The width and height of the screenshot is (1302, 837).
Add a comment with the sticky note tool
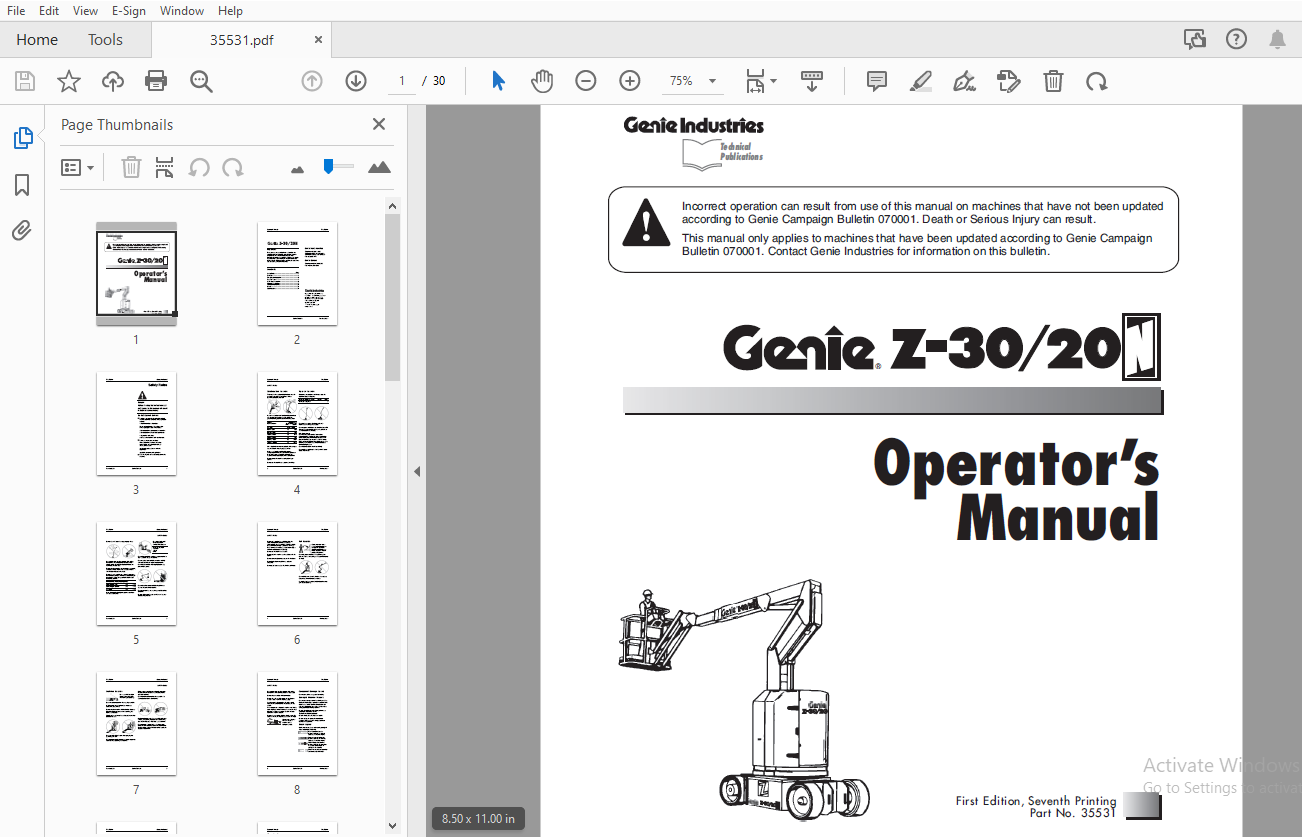877,81
